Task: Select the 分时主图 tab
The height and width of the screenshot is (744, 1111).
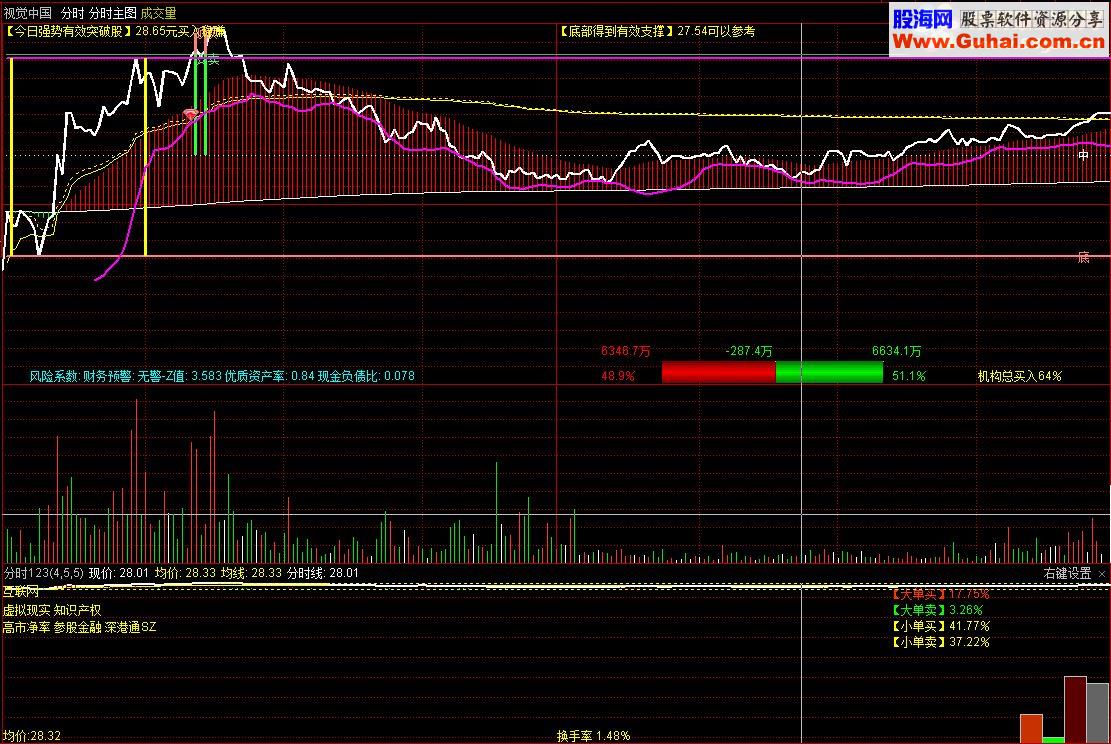Action: click(113, 13)
